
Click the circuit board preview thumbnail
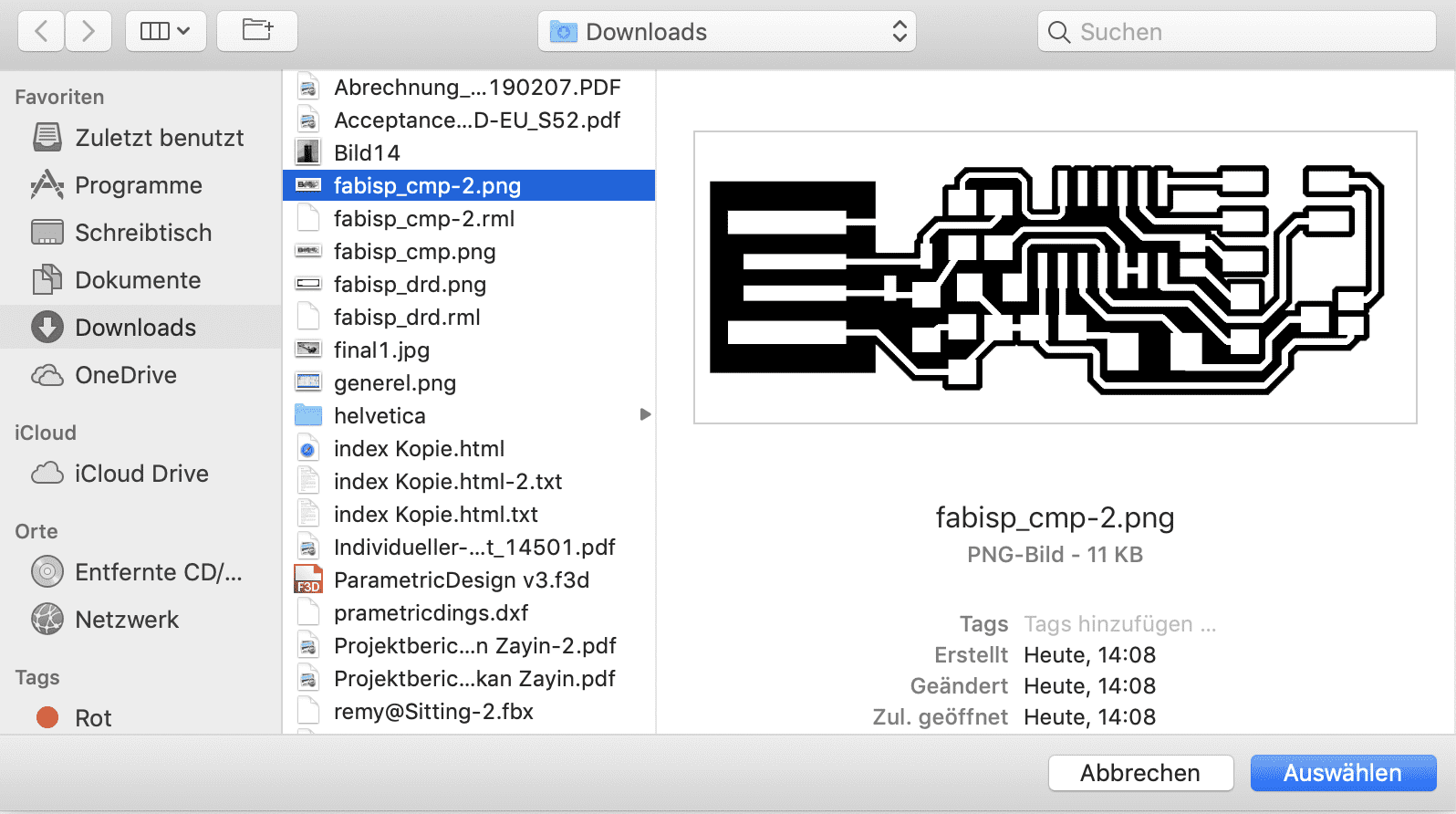(x=1055, y=277)
